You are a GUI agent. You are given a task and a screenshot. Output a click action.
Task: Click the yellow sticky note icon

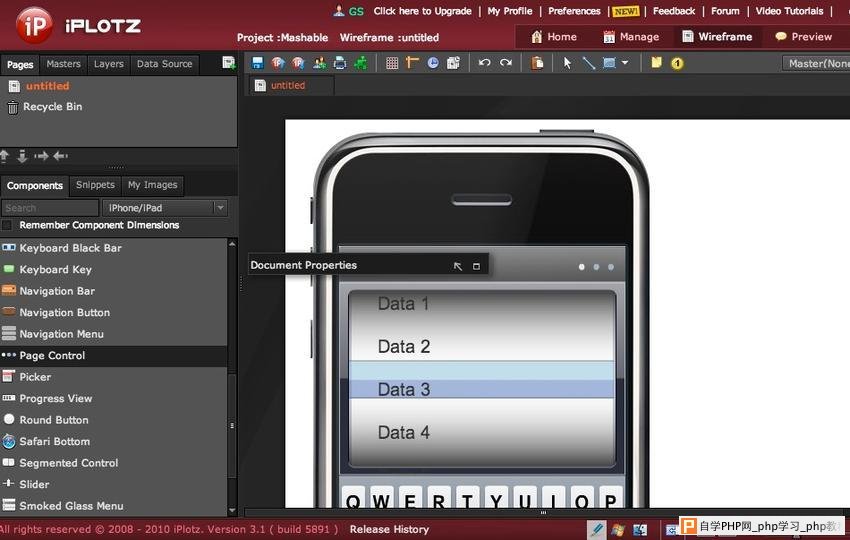point(656,62)
